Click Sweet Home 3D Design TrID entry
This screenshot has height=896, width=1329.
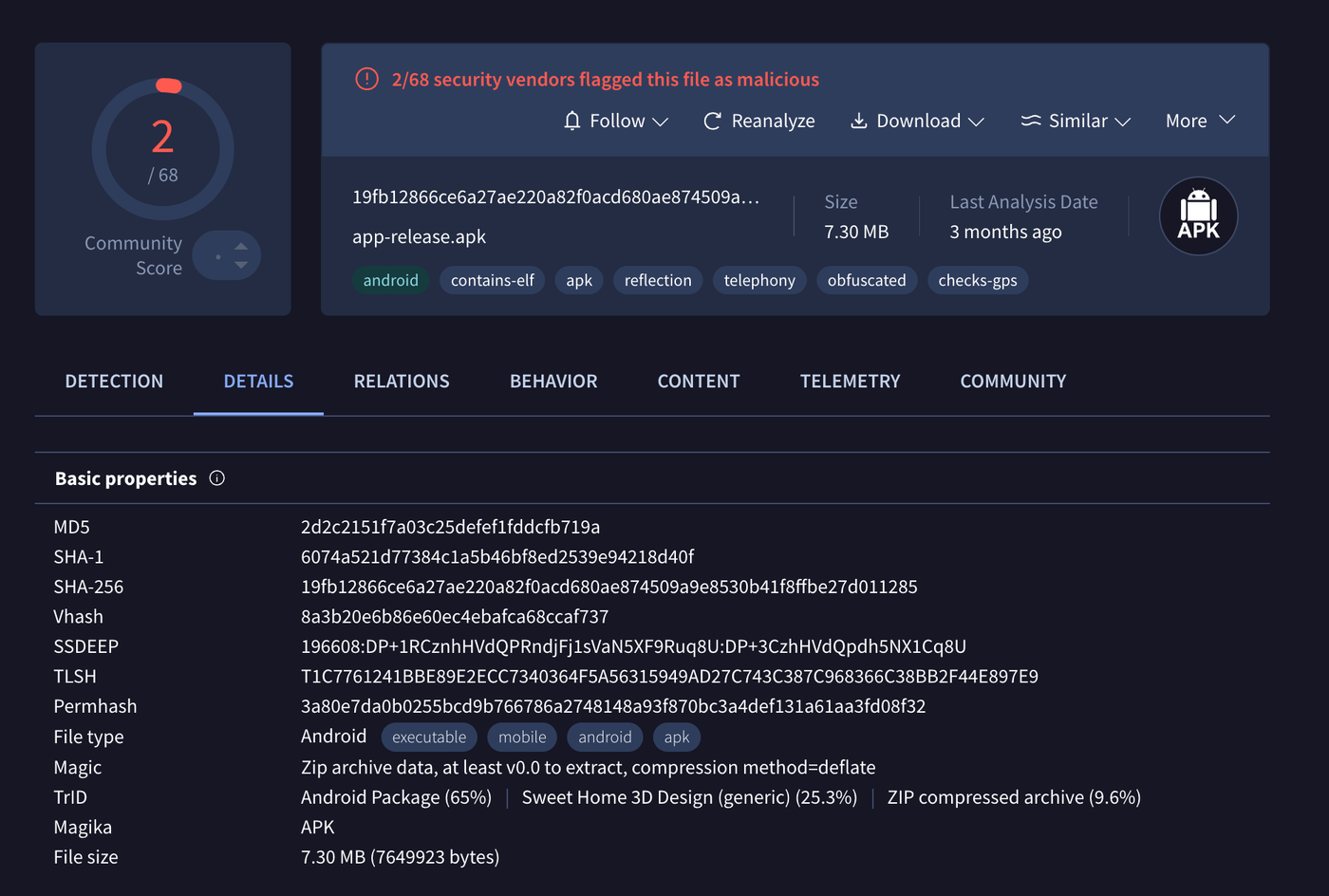point(689,797)
